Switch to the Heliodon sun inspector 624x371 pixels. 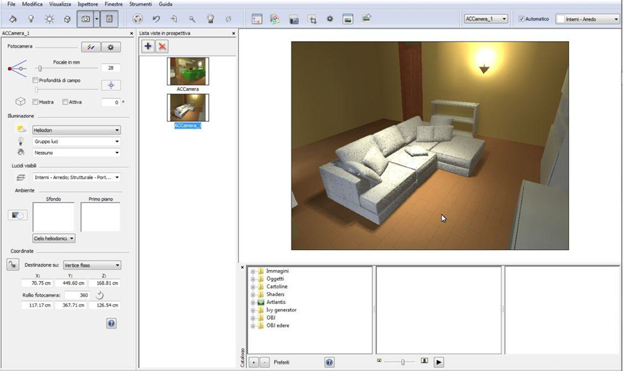[49, 19]
